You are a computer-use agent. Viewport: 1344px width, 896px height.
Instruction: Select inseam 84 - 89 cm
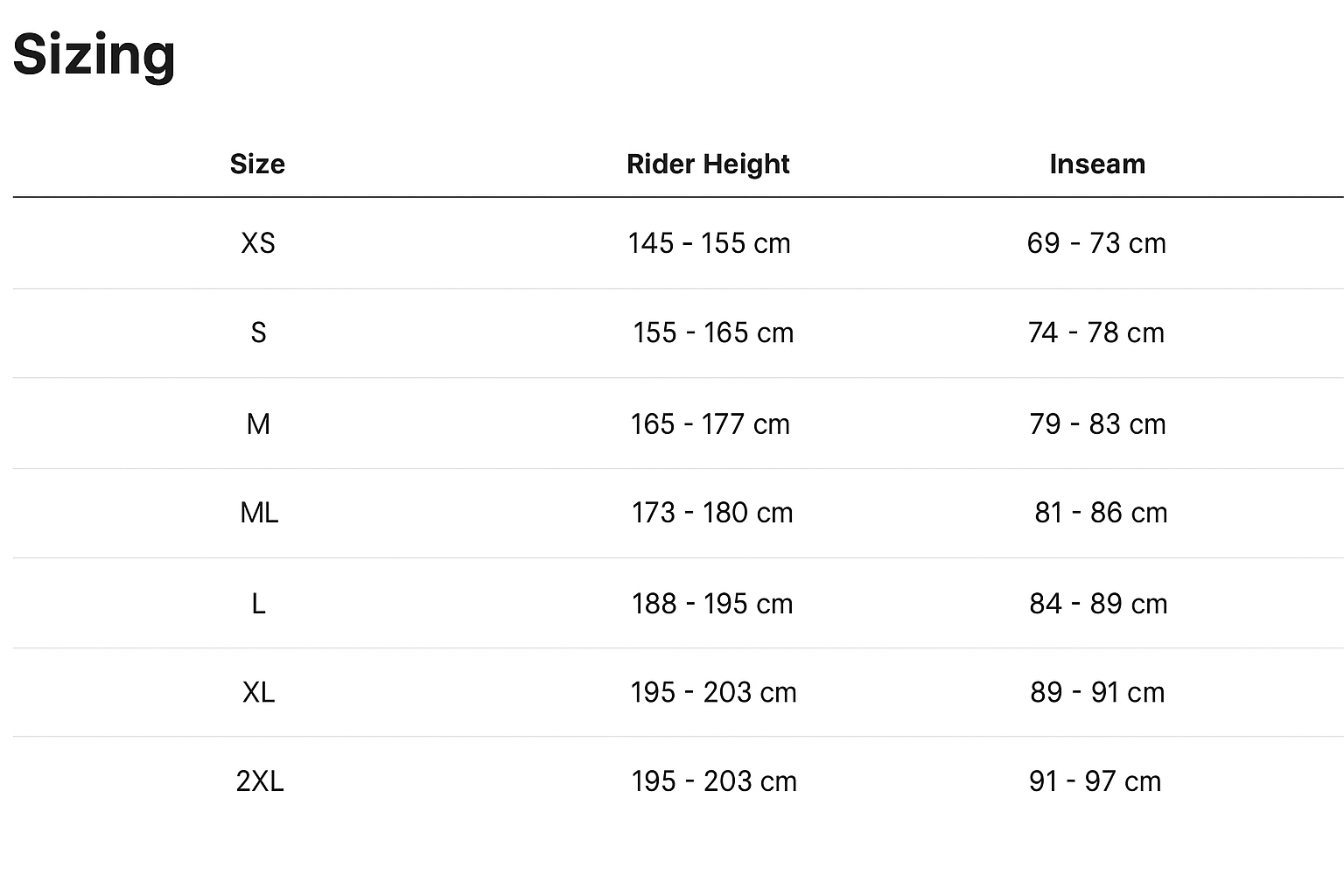[1098, 604]
